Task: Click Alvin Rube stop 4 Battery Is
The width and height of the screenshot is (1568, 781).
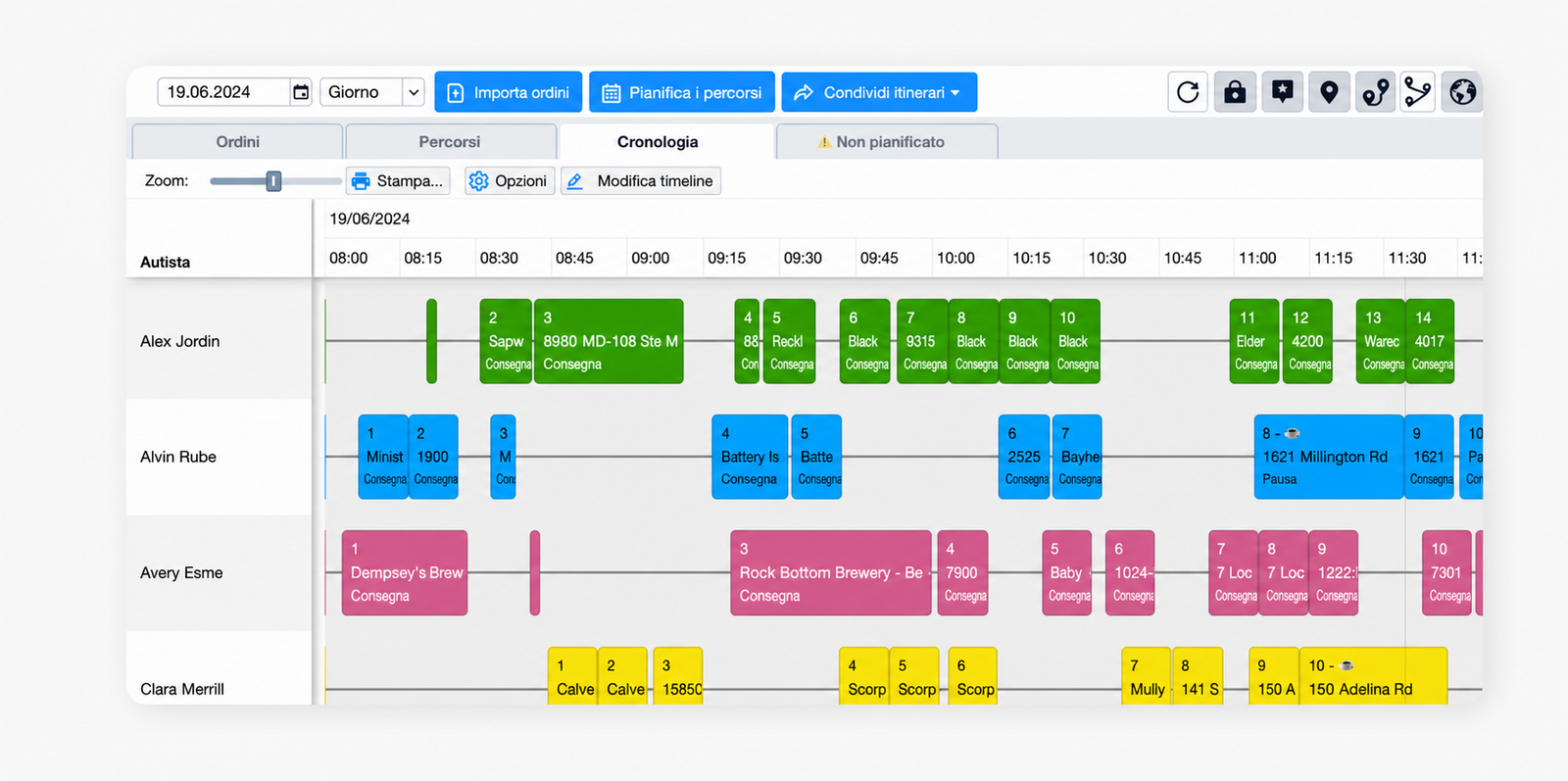Action: click(750, 457)
